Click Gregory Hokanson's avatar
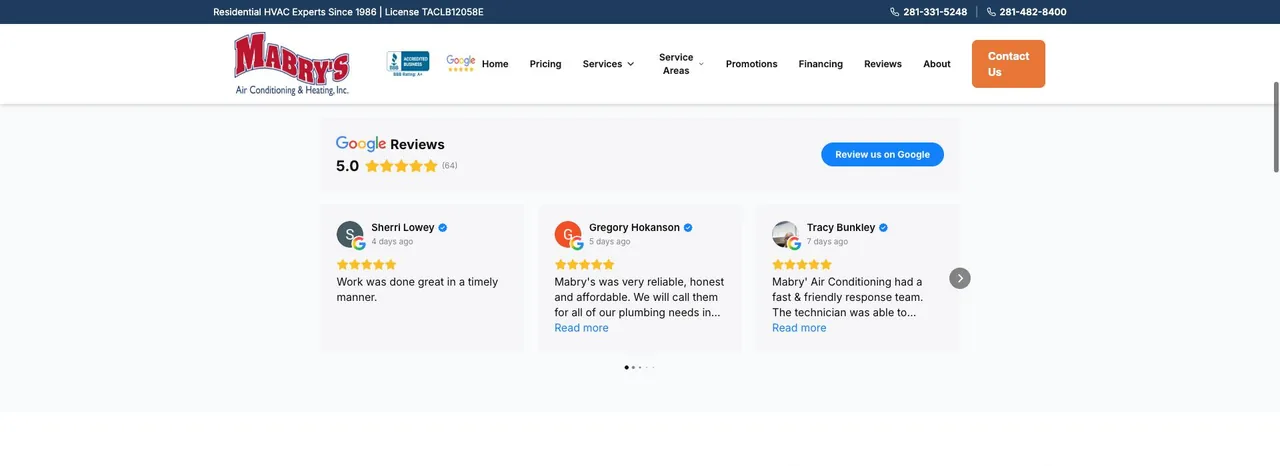The image size is (1280, 466). (x=568, y=235)
